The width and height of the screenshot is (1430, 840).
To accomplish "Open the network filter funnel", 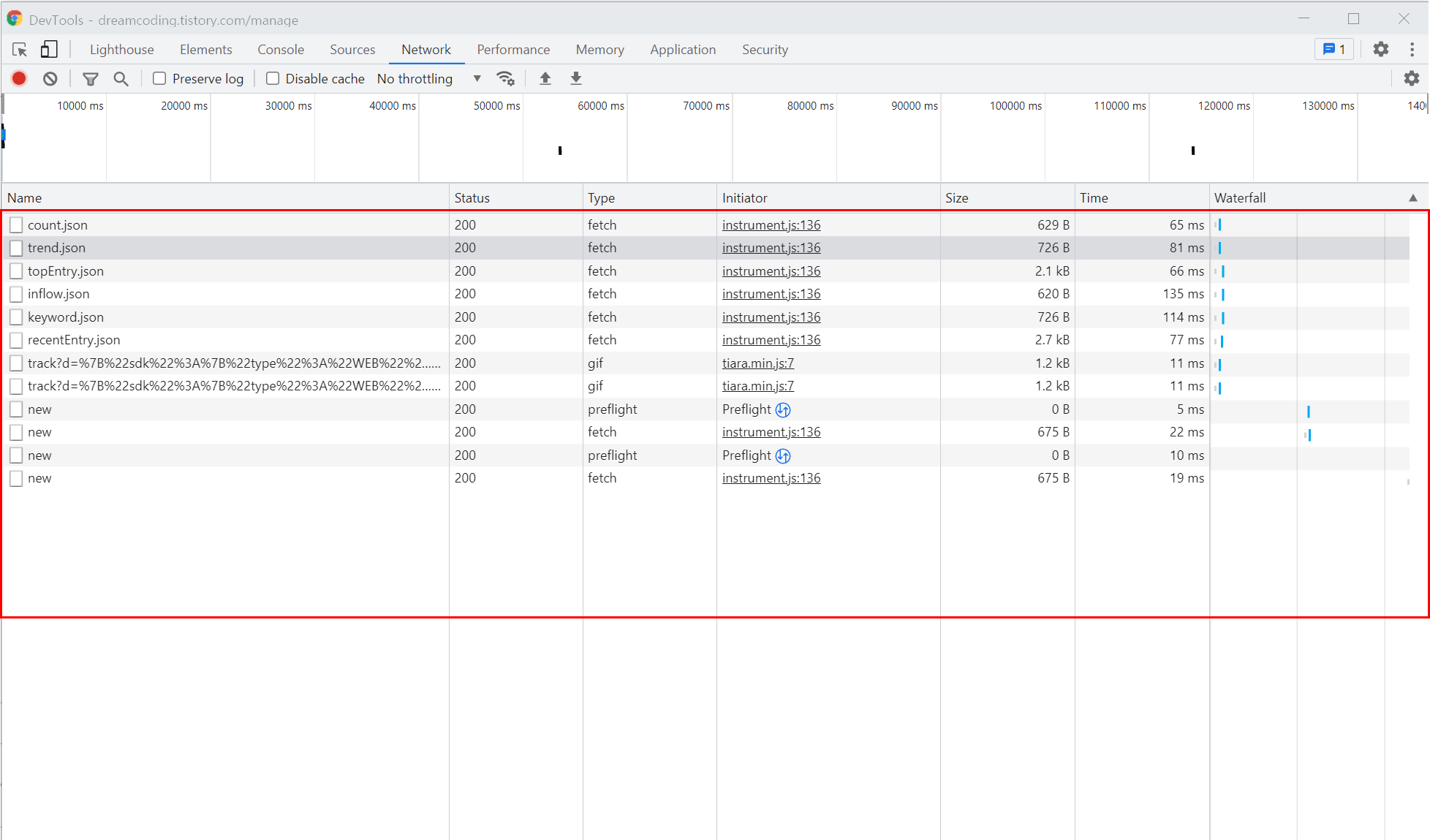I will [x=91, y=78].
